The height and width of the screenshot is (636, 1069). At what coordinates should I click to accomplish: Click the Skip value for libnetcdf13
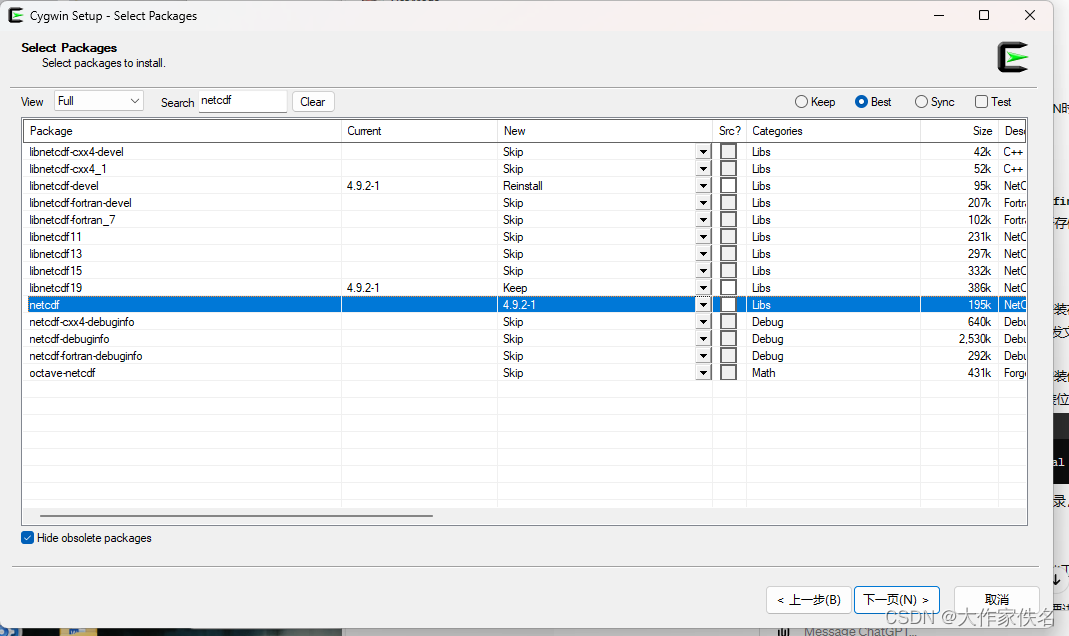click(x=513, y=254)
